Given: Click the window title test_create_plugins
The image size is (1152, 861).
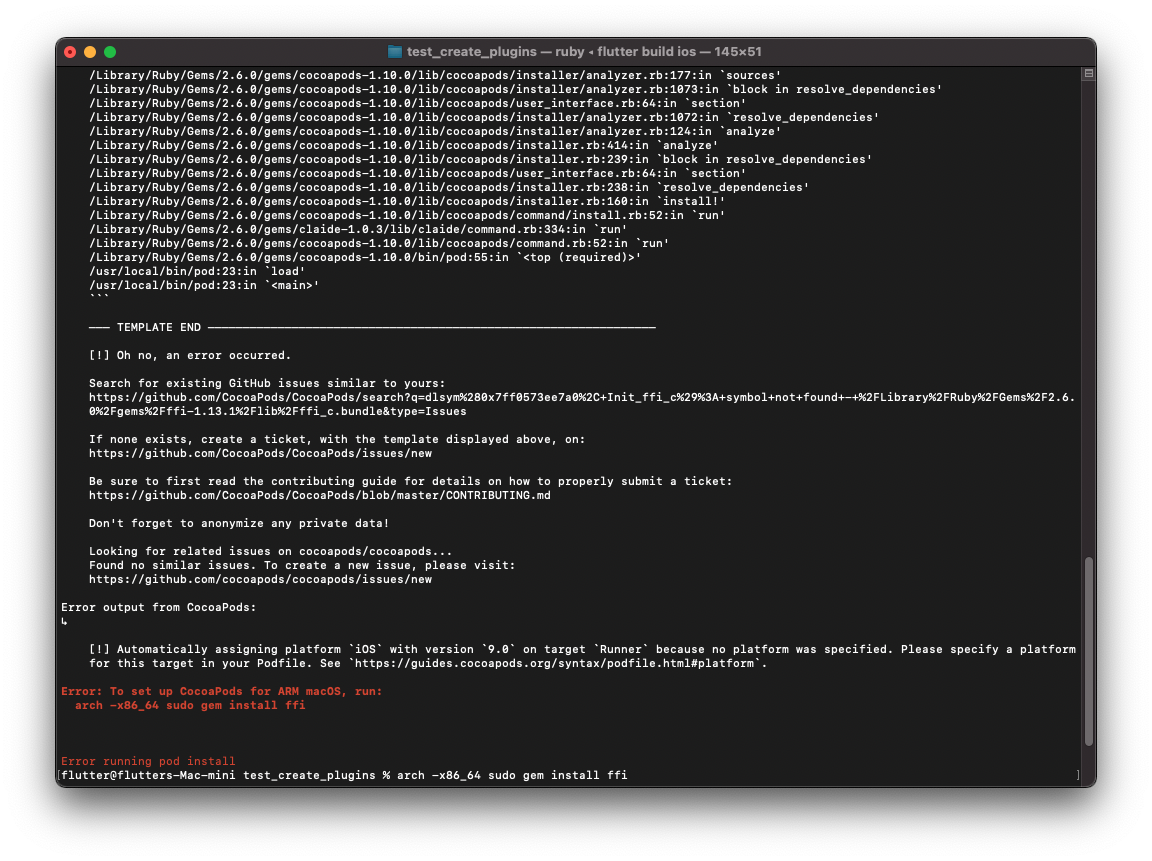Looking at the screenshot, I should pos(472,51).
